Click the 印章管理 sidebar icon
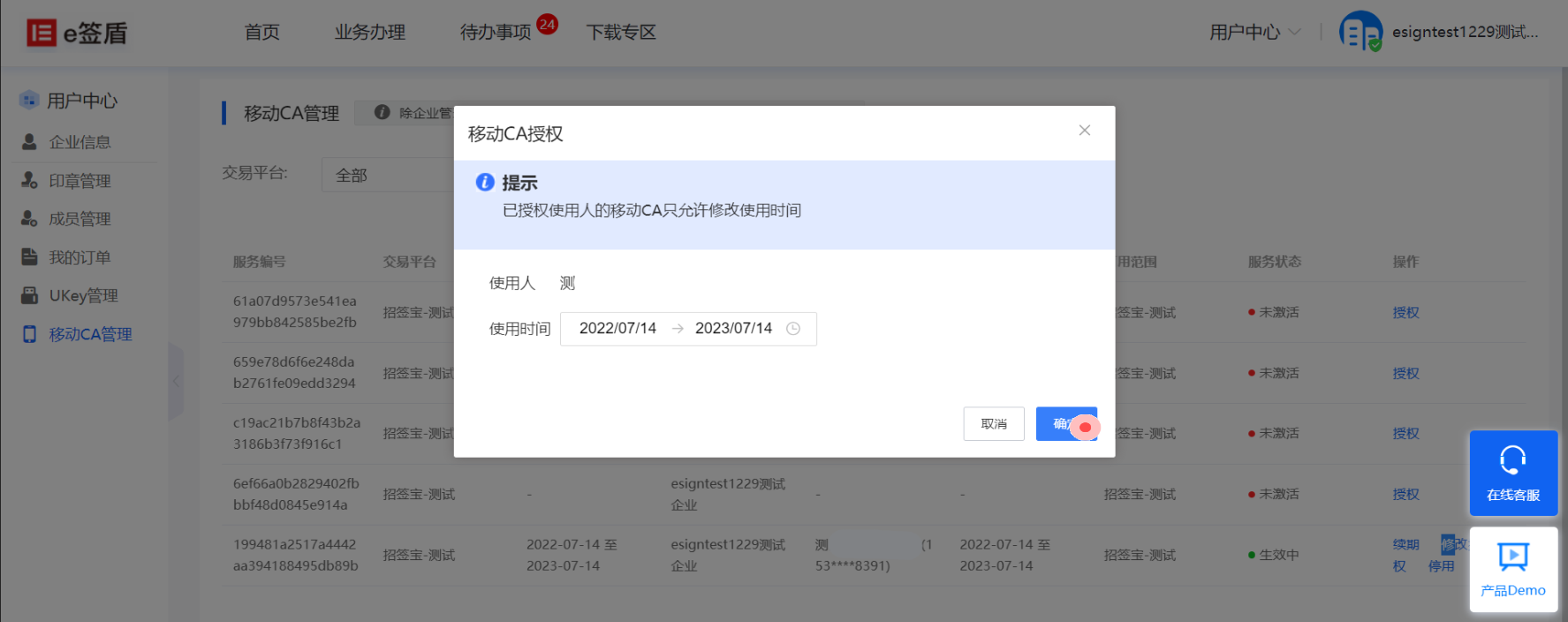The width and height of the screenshot is (1568, 622). pos(29,180)
